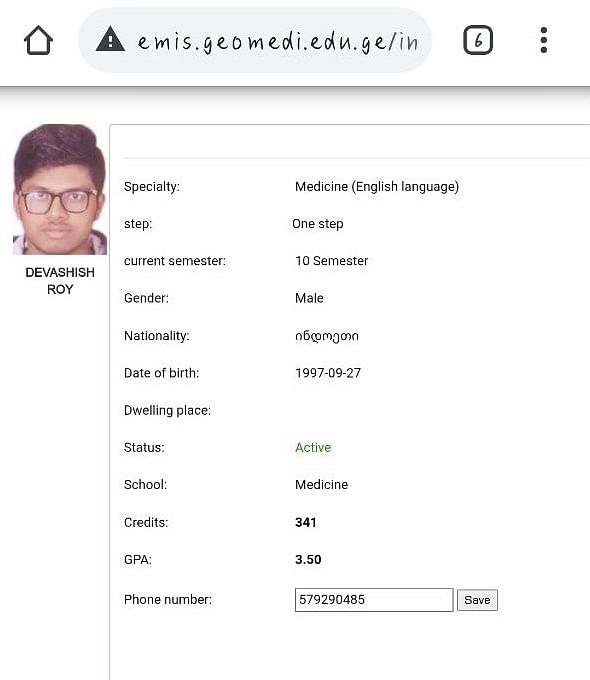The height and width of the screenshot is (680, 590).
Task: Click the date of birth 1997-09-27
Action: coord(328,373)
